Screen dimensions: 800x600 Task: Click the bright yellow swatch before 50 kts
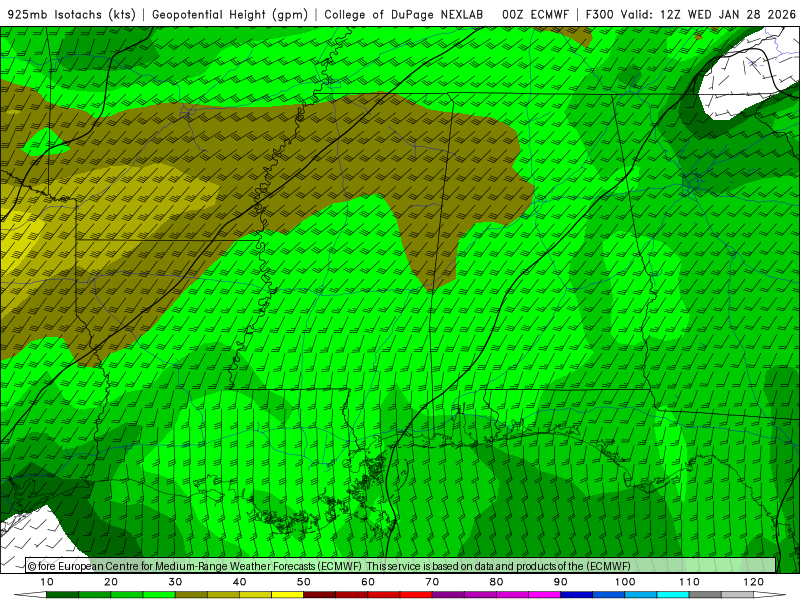[x=287, y=595]
